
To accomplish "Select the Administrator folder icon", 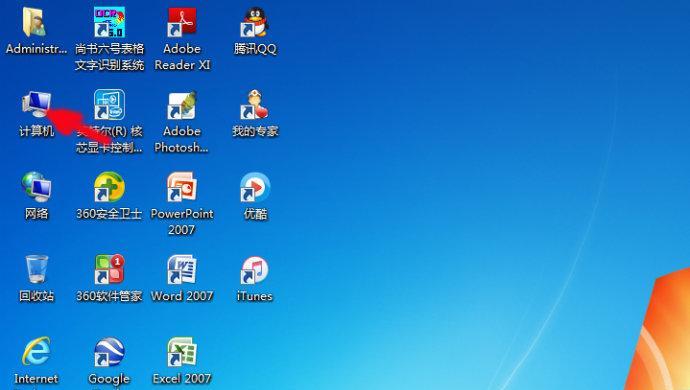I will [x=34, y=22].
